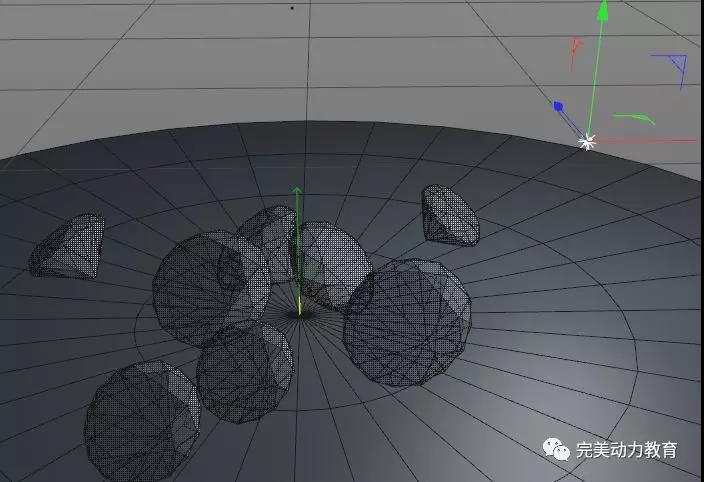Click the yellow axis origin at the disc center
The image size is (704, 482).
(298, 306)
